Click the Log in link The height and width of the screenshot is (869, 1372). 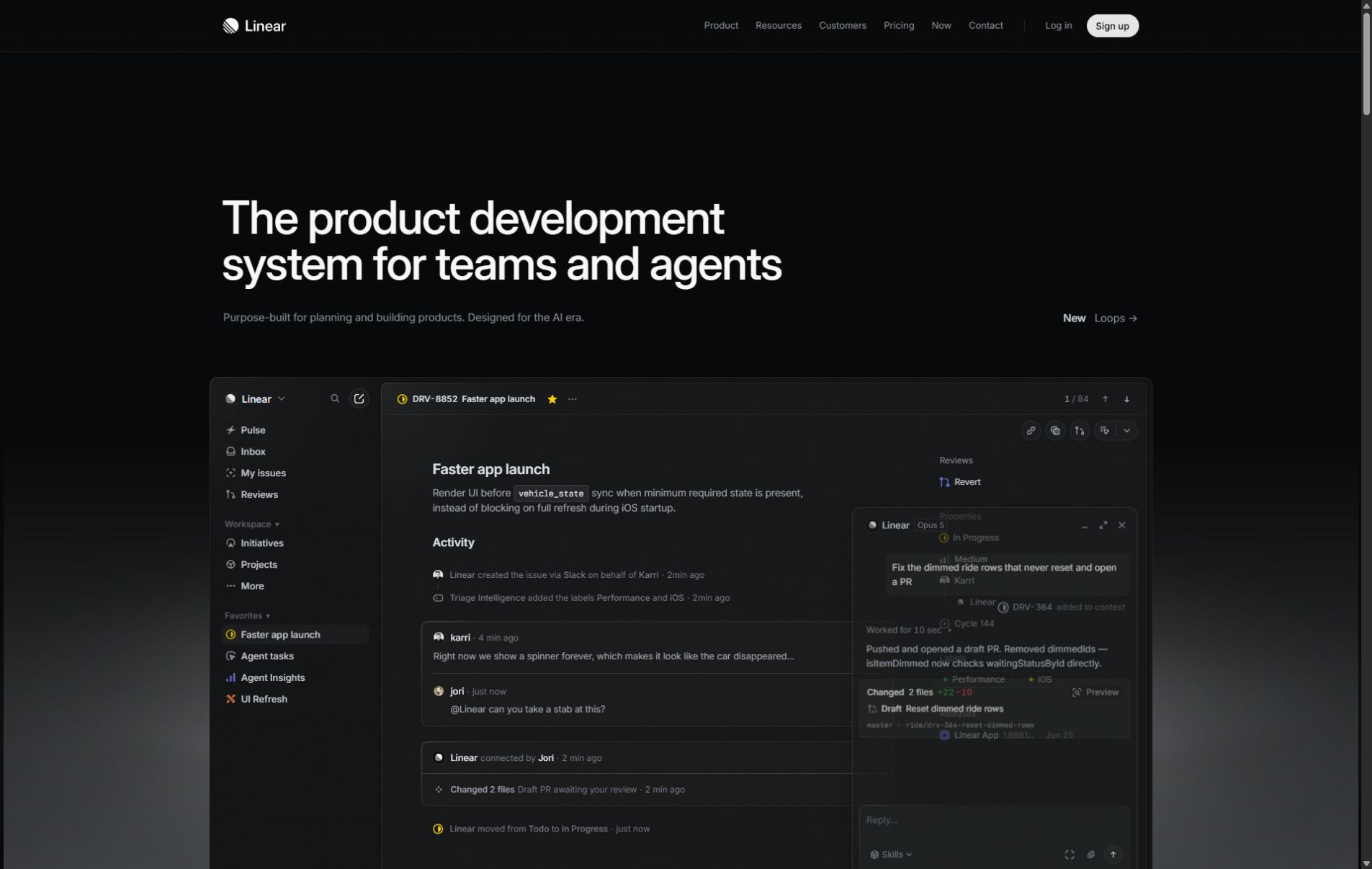click(1059, 26)
